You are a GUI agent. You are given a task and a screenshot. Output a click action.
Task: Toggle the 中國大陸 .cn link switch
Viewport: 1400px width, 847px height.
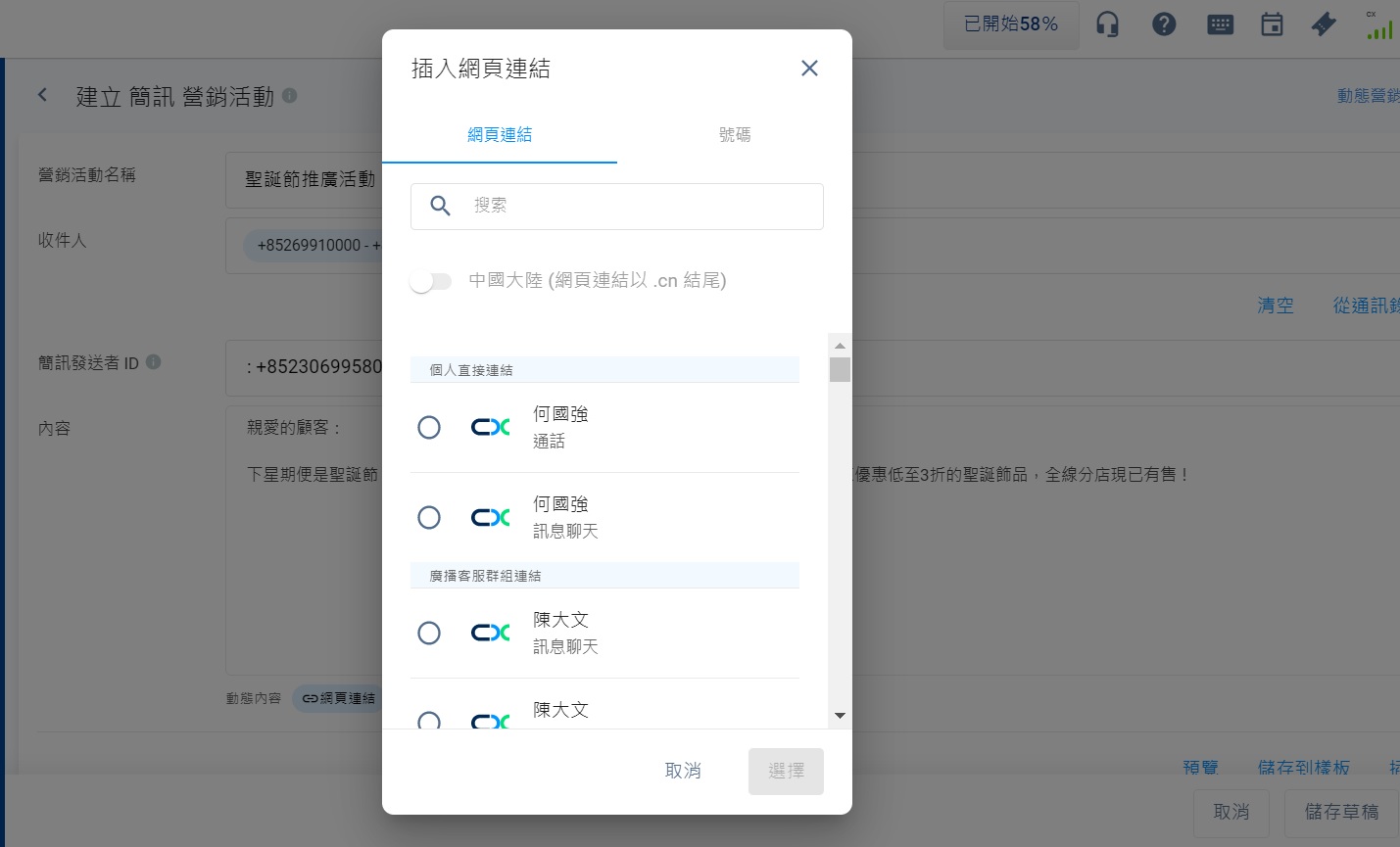(431, 282)
